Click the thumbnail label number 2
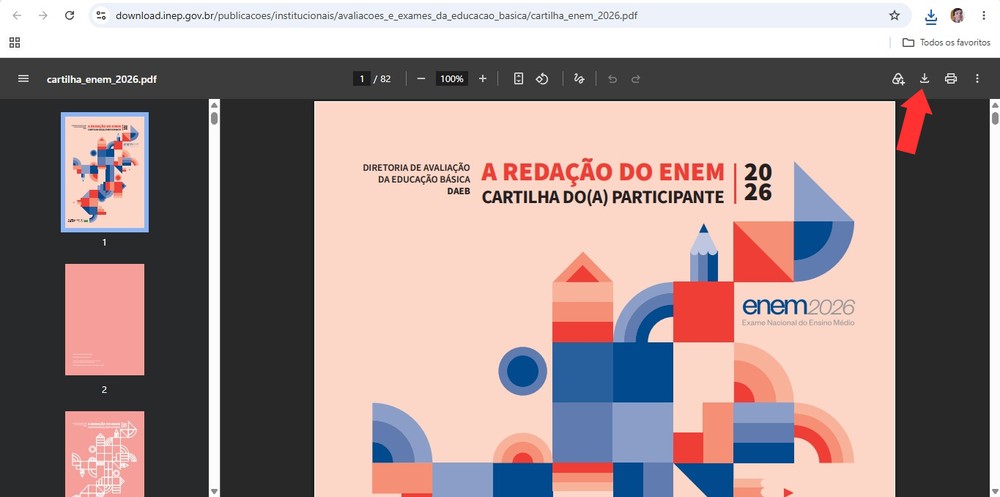Screen dimensions: 1000x497 point(105,389)
